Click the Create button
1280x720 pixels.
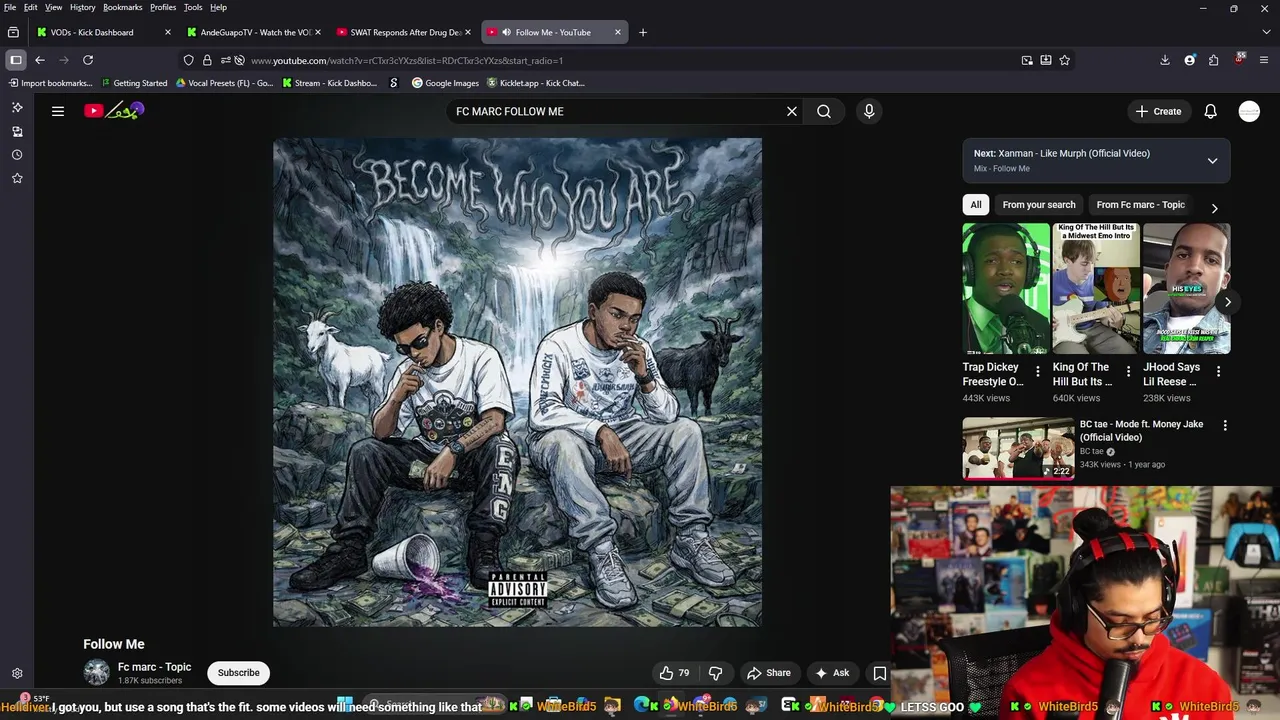point(1158,111)
